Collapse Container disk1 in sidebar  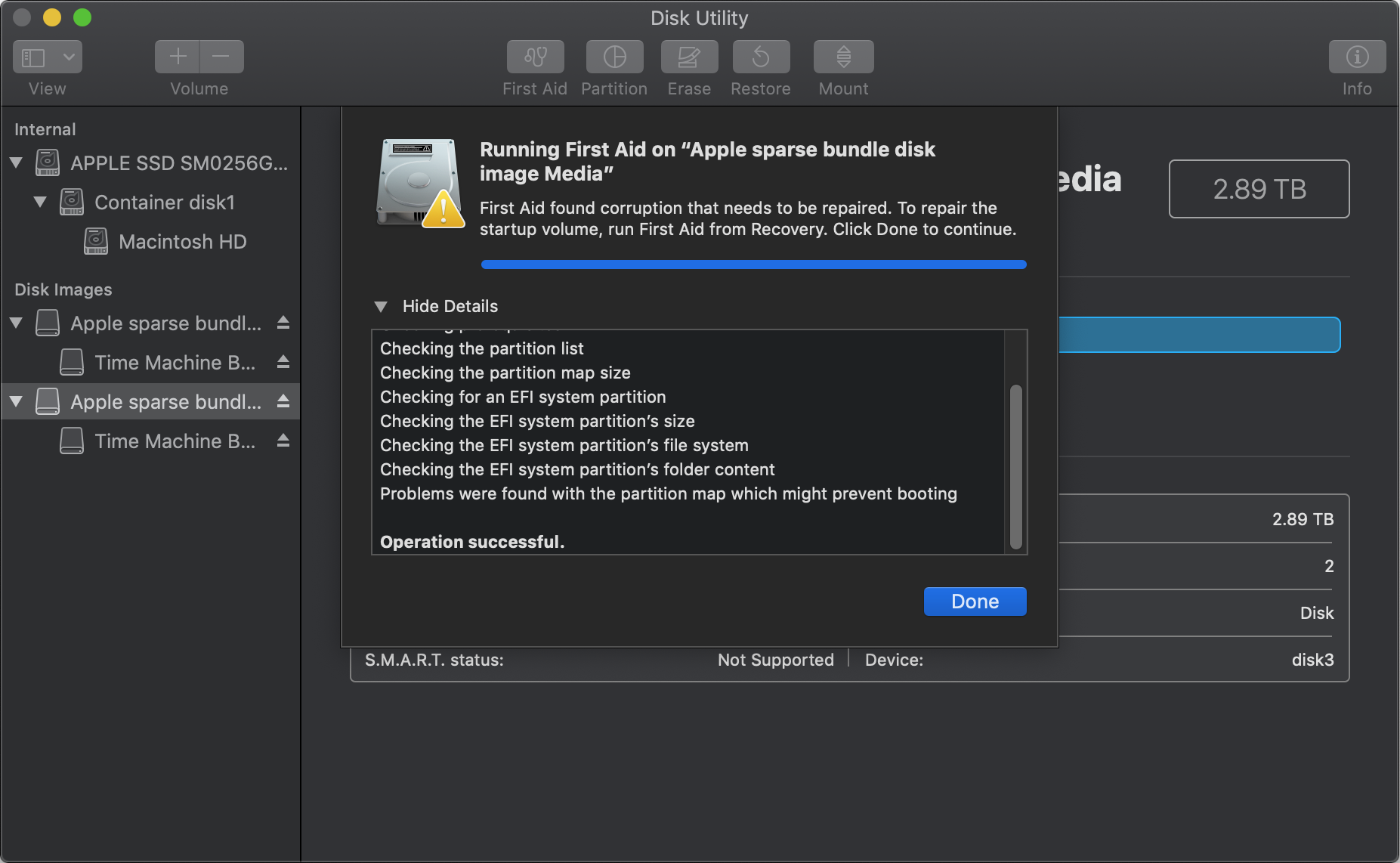(40, 202)
